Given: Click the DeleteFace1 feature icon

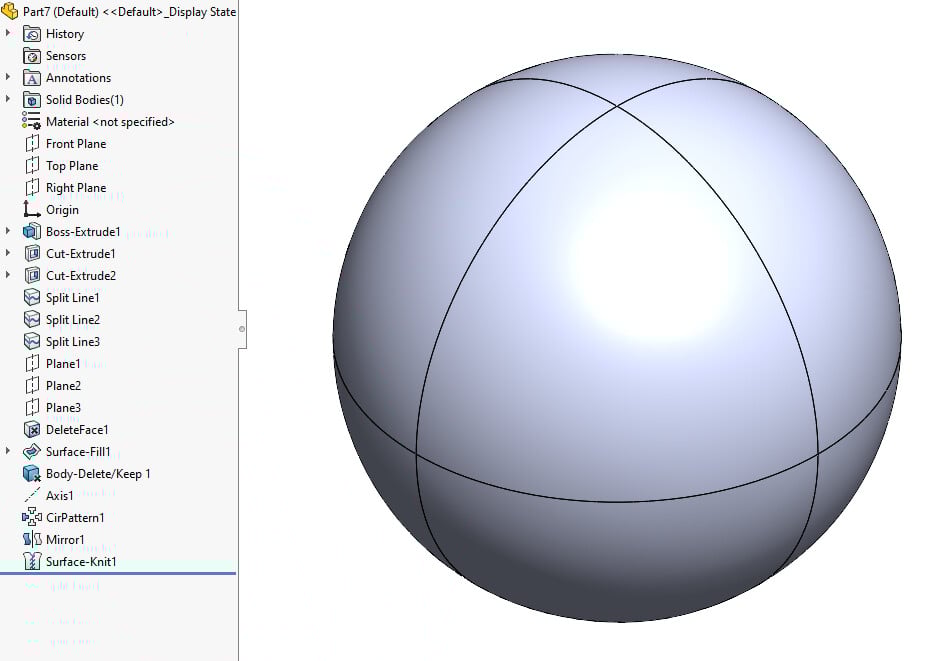Looking at the screenshot, I should pyautogui.click(x=32, y=430).
